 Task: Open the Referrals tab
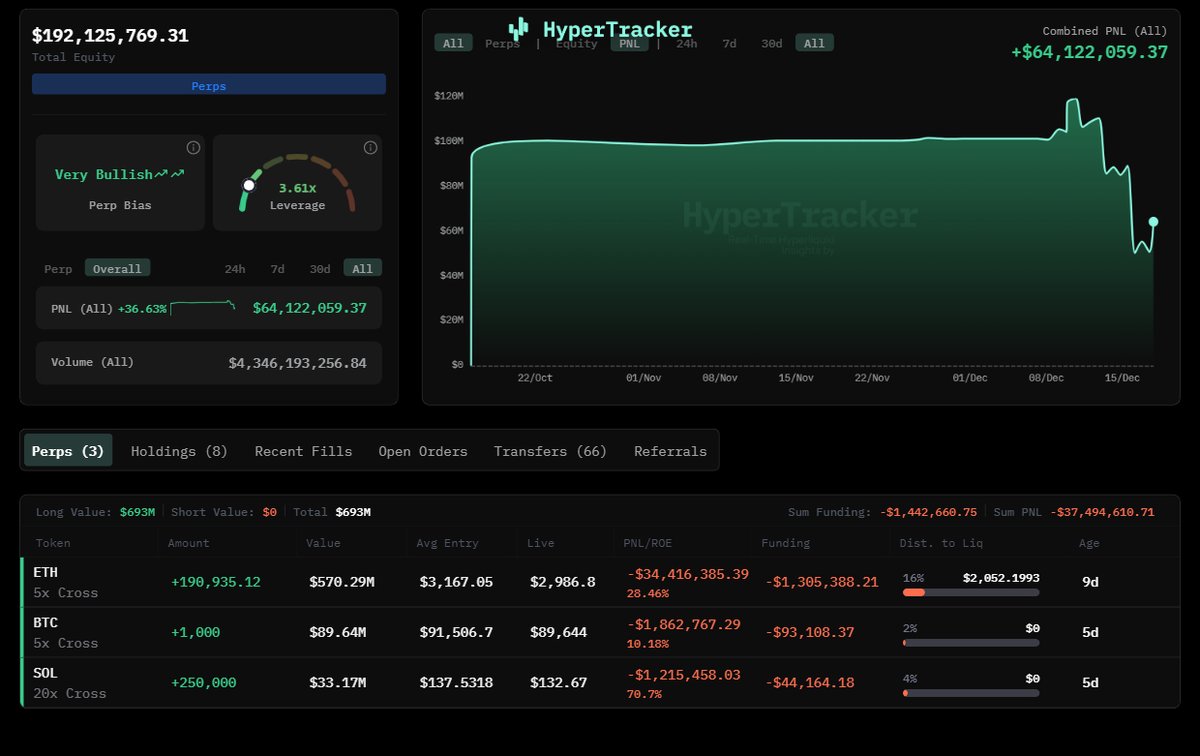(x=670, y=451)
